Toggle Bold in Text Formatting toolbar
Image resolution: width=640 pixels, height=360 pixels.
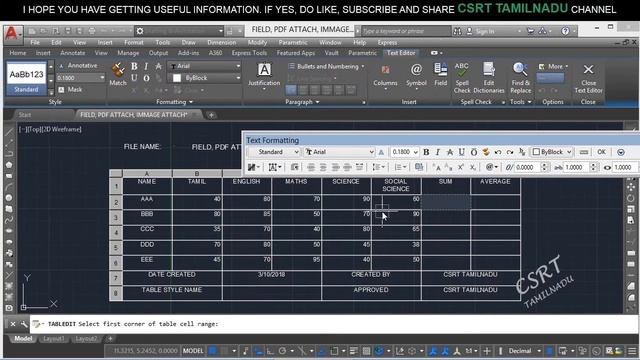(426, 152)
